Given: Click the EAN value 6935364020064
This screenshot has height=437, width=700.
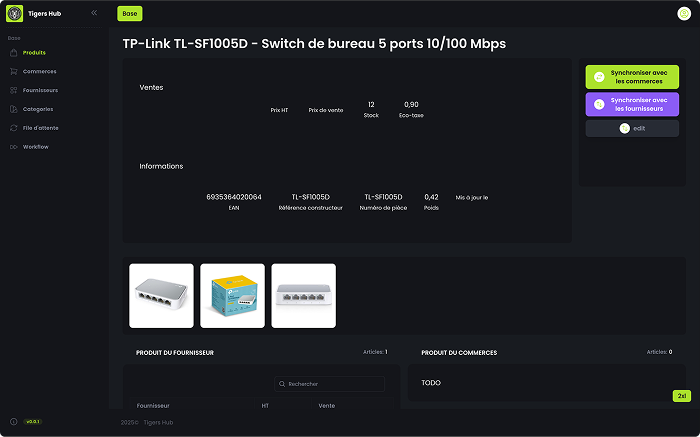Looking at the screenshot, I should point(234,197).
